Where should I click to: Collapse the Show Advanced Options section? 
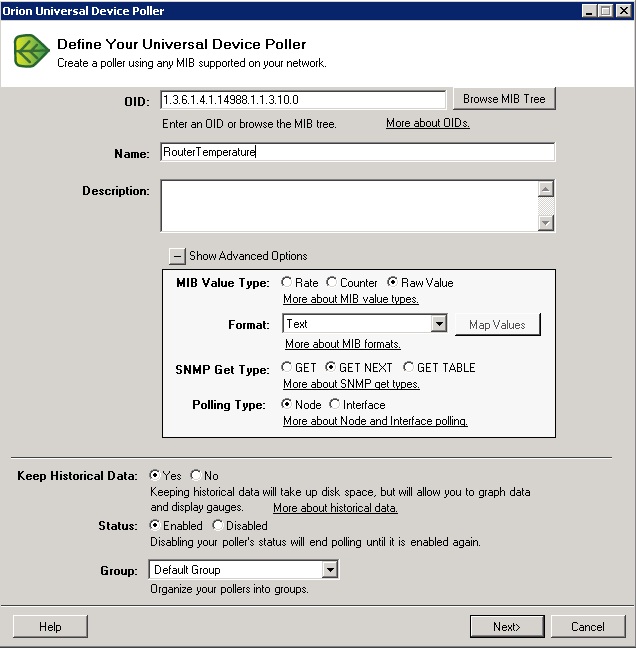pos(177,256)
